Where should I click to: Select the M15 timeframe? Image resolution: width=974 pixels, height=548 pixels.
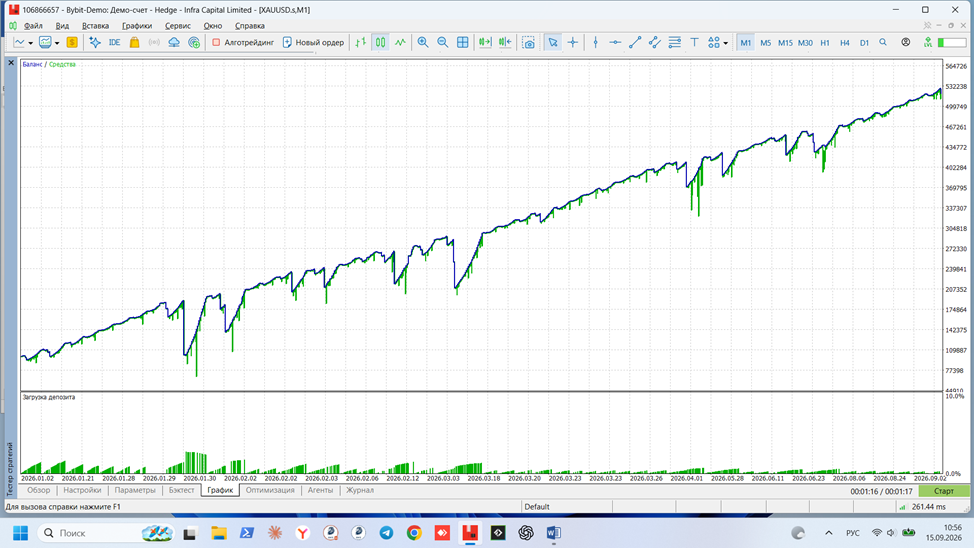coord(785,43)
